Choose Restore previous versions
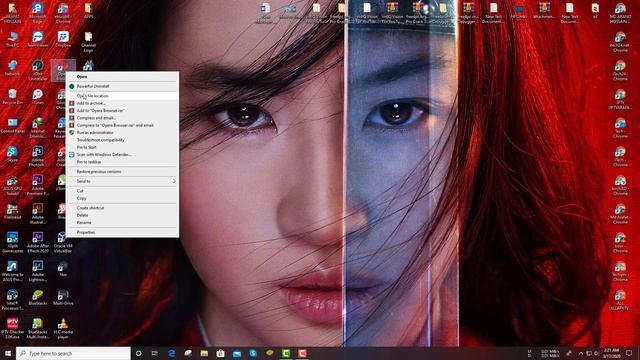 point(122,172)
